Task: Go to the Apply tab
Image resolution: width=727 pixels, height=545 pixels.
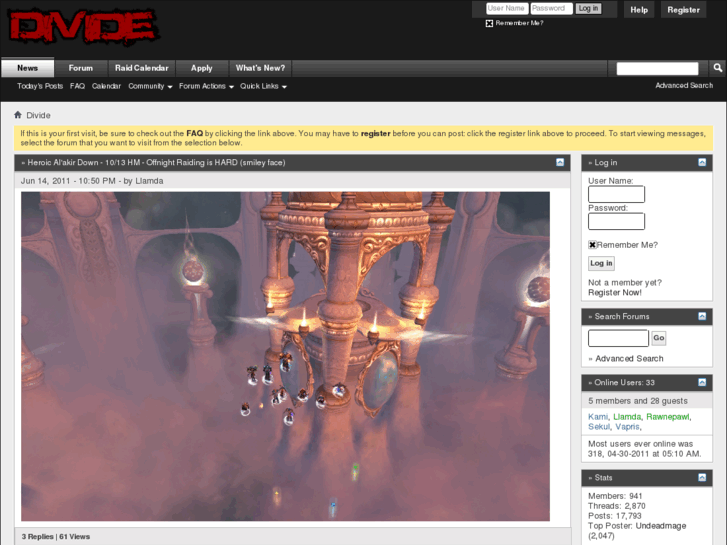Action: click(x=202, y=68)
